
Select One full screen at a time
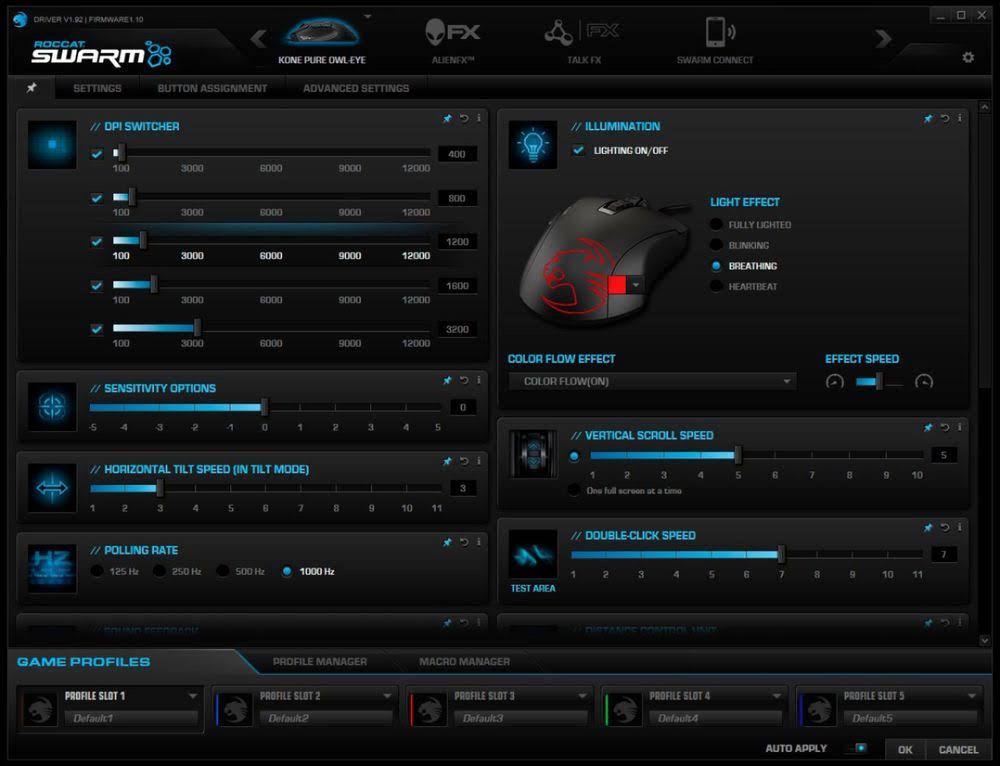coord(574,490)
